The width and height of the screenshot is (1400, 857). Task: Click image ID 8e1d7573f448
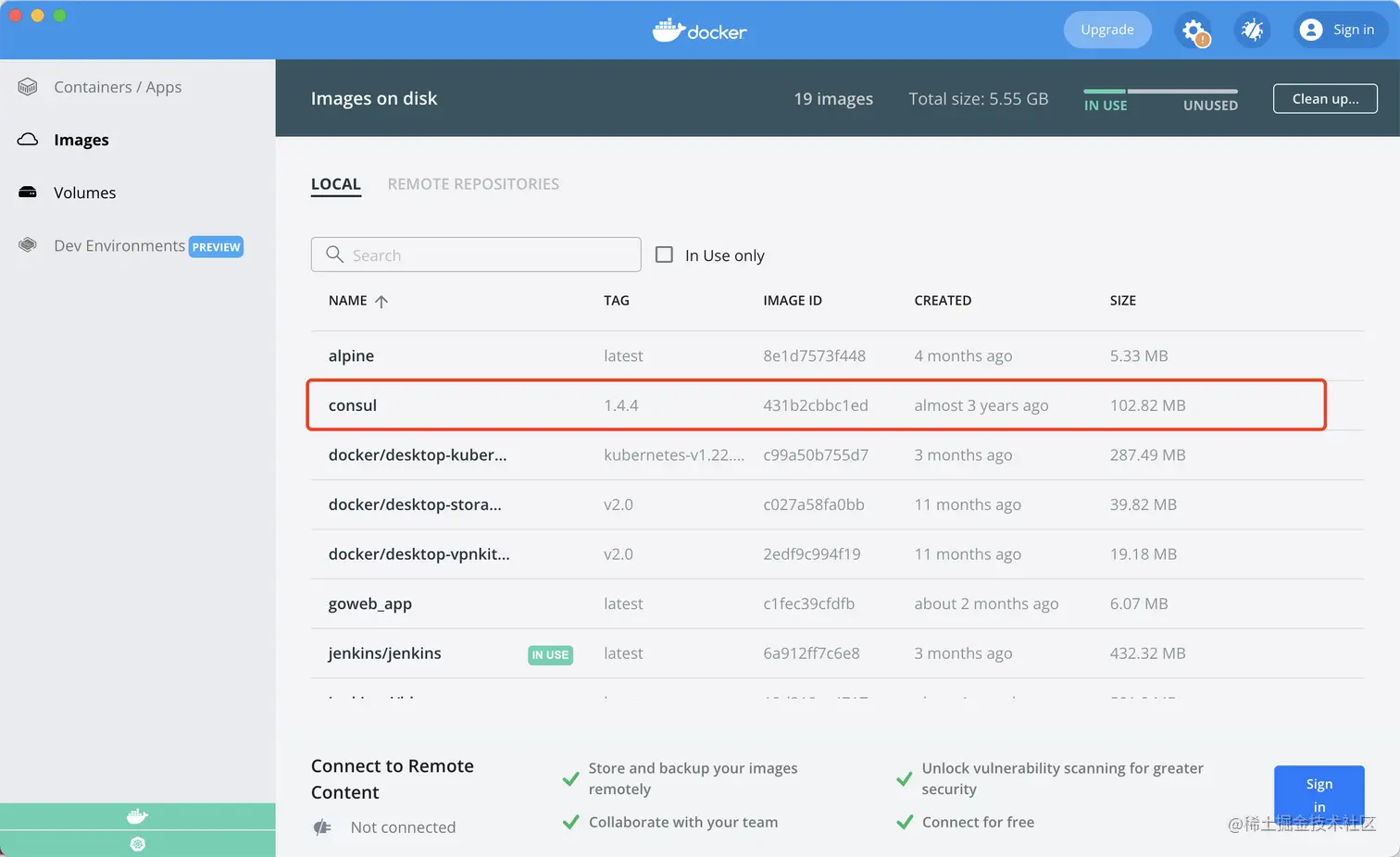815,355
